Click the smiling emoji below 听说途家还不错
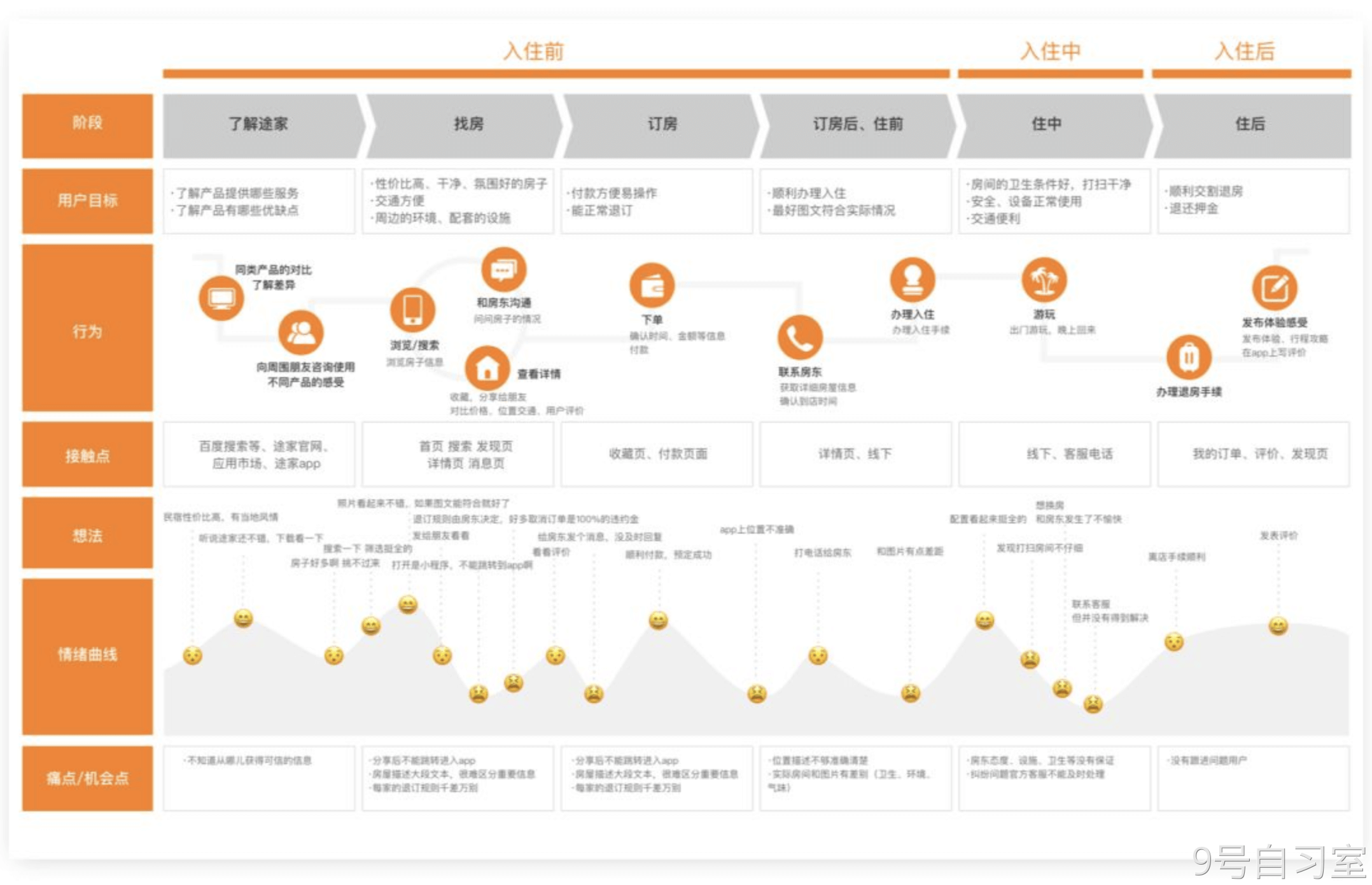This screenshot has height=885, width=1372. click(243, 618)
